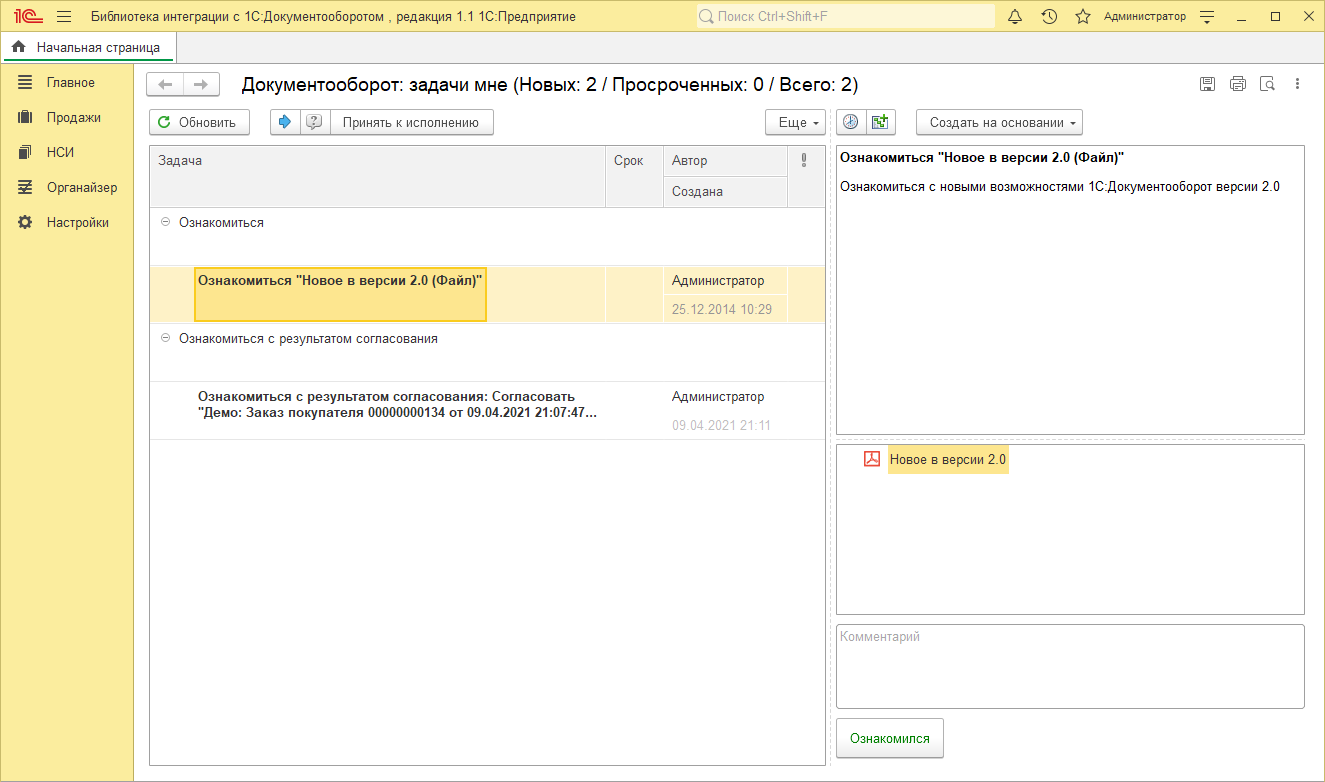This screenshot has height=782, width=1325.
Task: Click the Главное section lines icon
Action: point(25,82)
